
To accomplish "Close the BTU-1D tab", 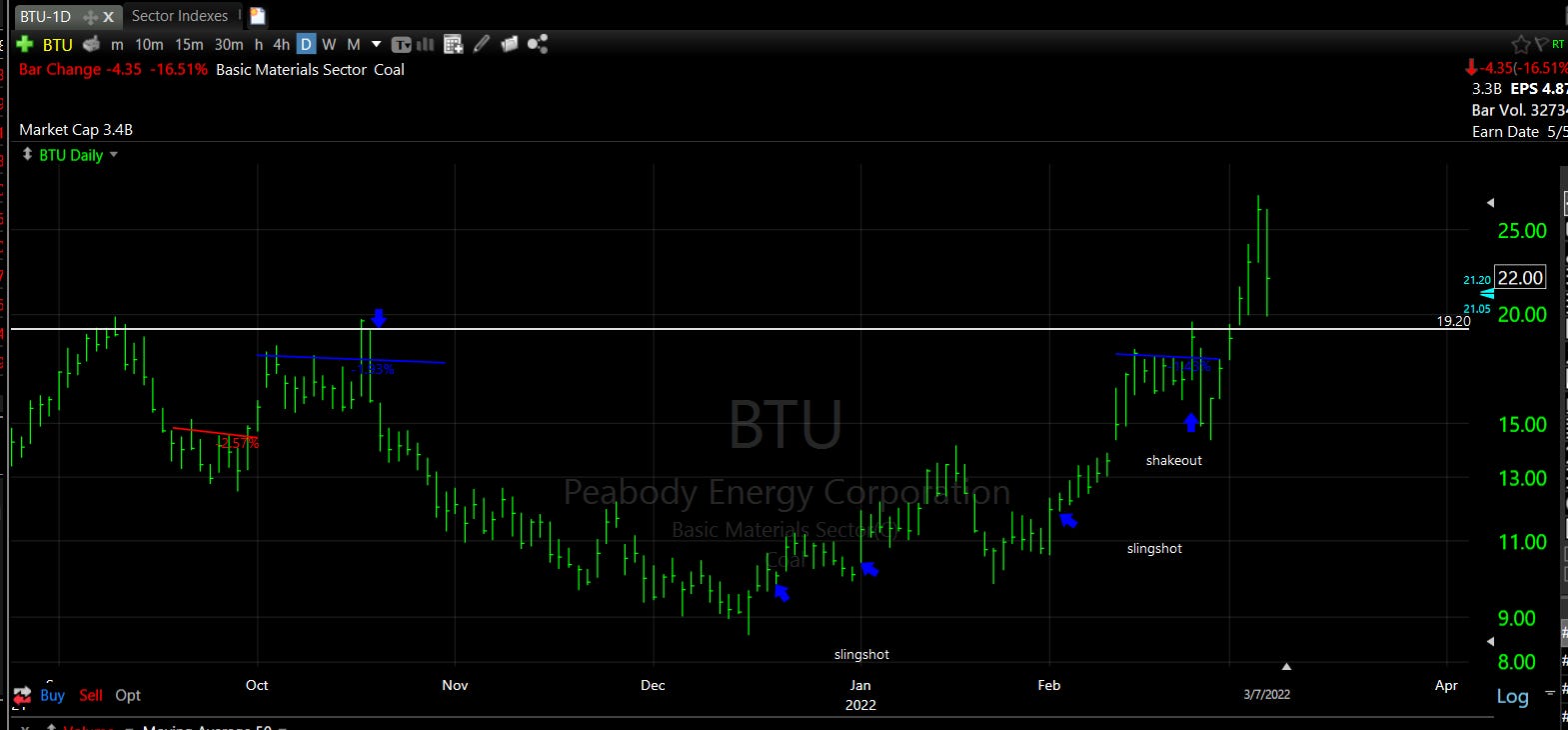I will click(x=109, y=17).
